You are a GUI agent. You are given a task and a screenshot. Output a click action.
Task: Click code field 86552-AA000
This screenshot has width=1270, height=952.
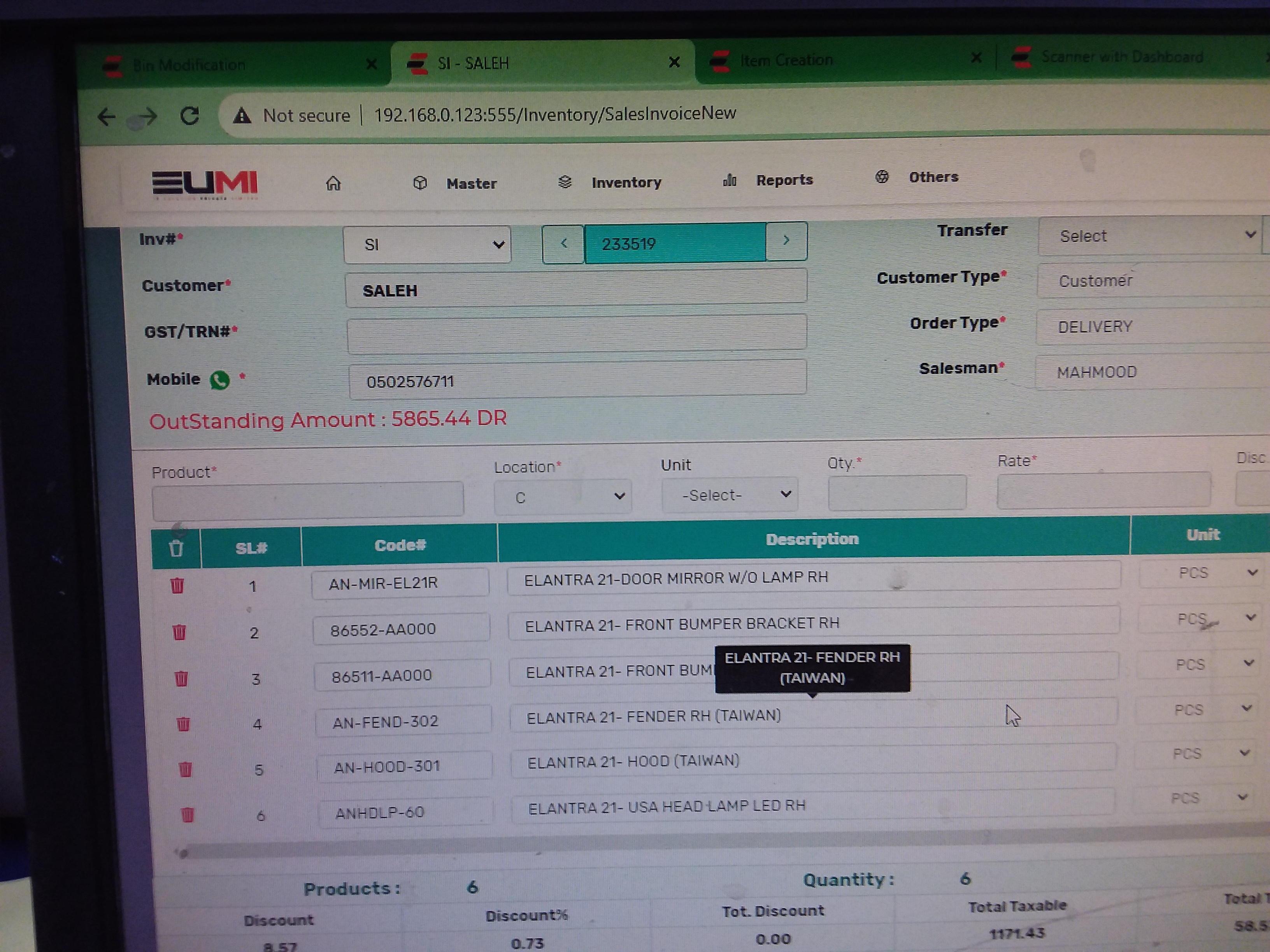click(401, 630)
